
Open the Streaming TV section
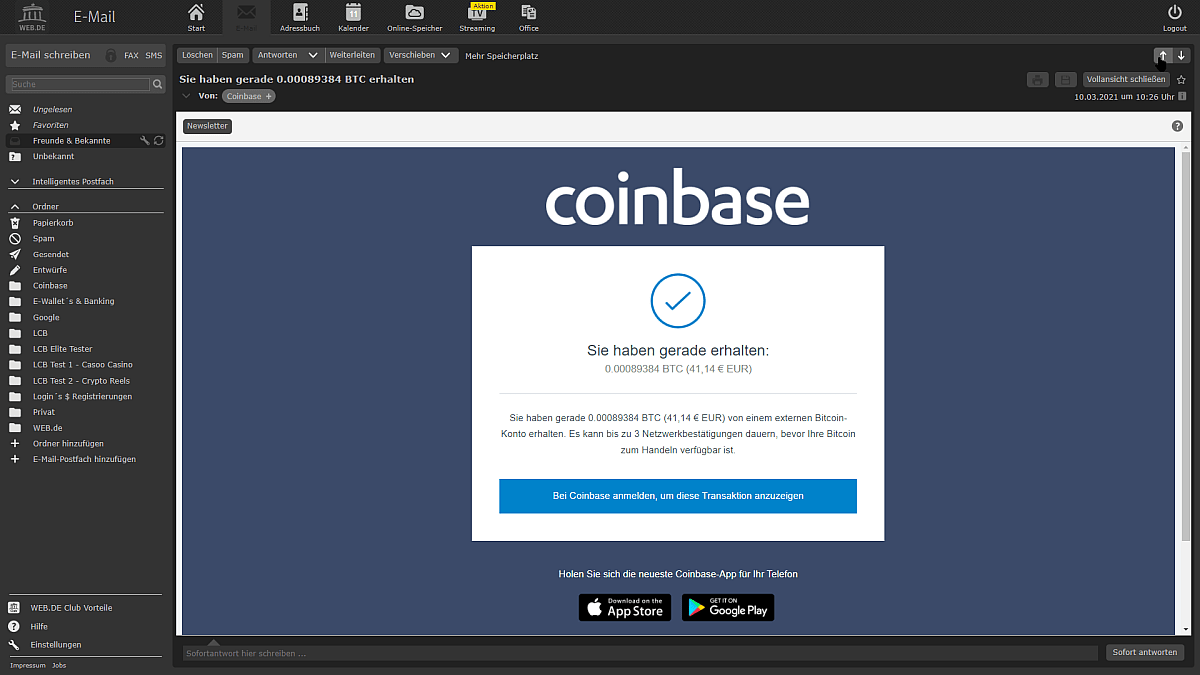click(x=477, y=17)
